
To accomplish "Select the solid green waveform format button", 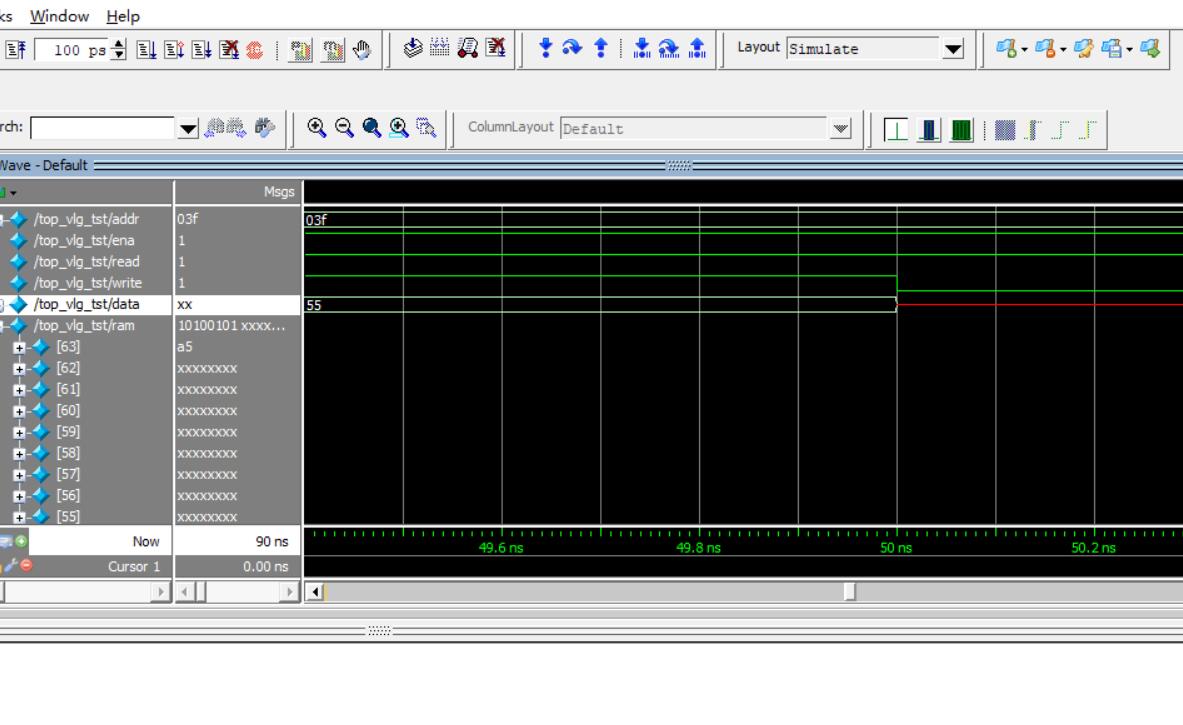I will tap(961, 130).
